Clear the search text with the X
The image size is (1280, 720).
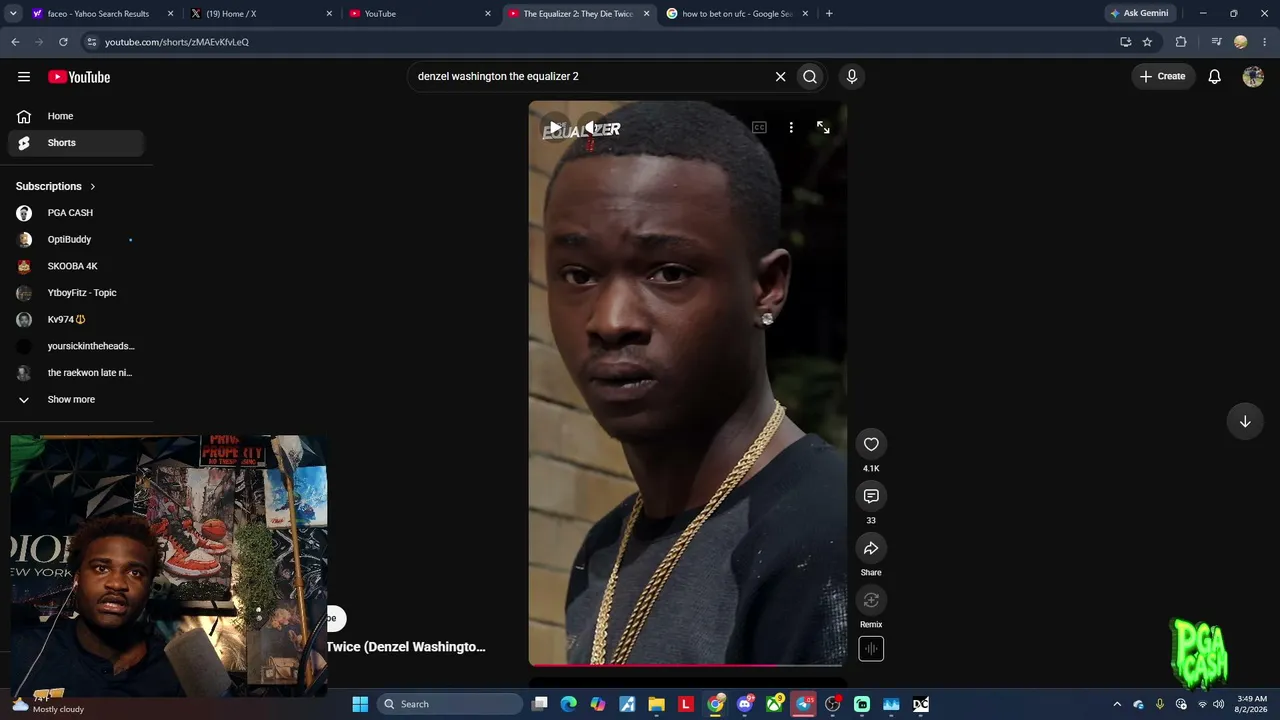tap(780, 76)
